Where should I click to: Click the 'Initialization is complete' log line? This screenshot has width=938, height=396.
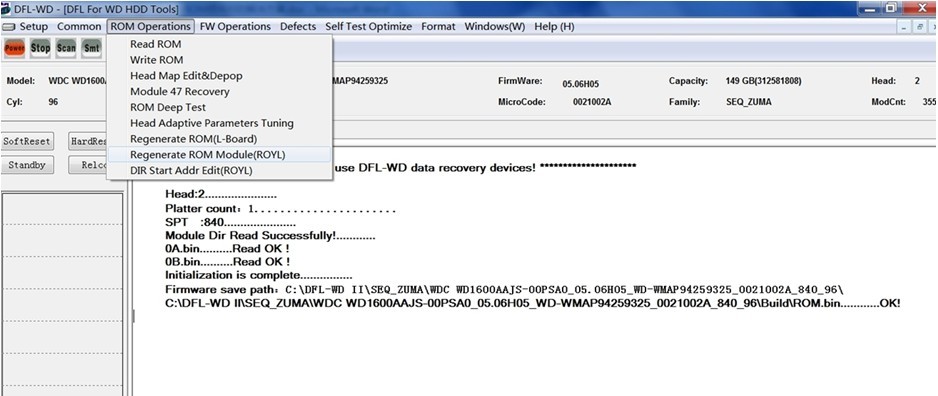click(x=258, y=276)
